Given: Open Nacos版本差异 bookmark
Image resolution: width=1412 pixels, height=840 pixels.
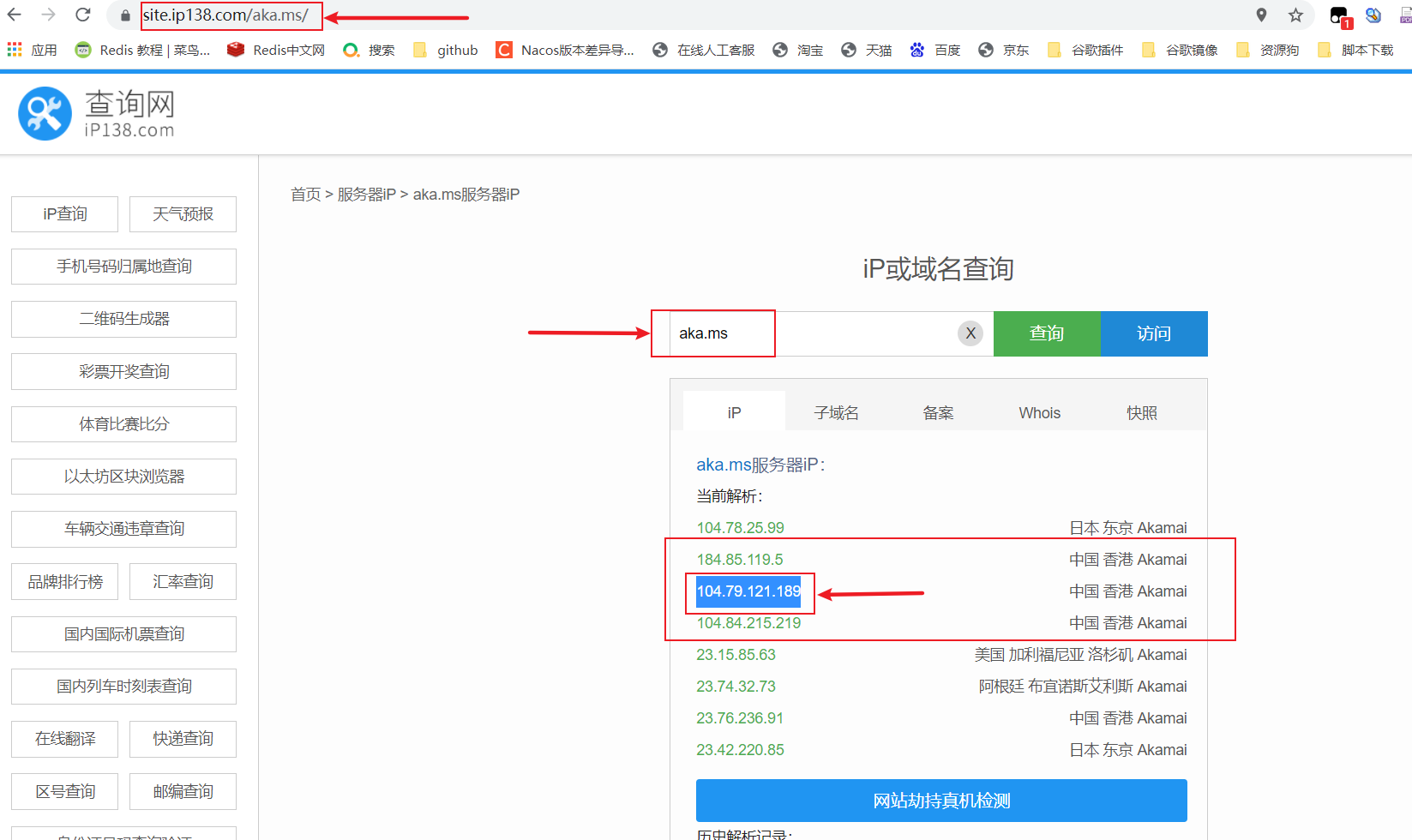Looking at the screenshot, I should click(x=565, y=50).
